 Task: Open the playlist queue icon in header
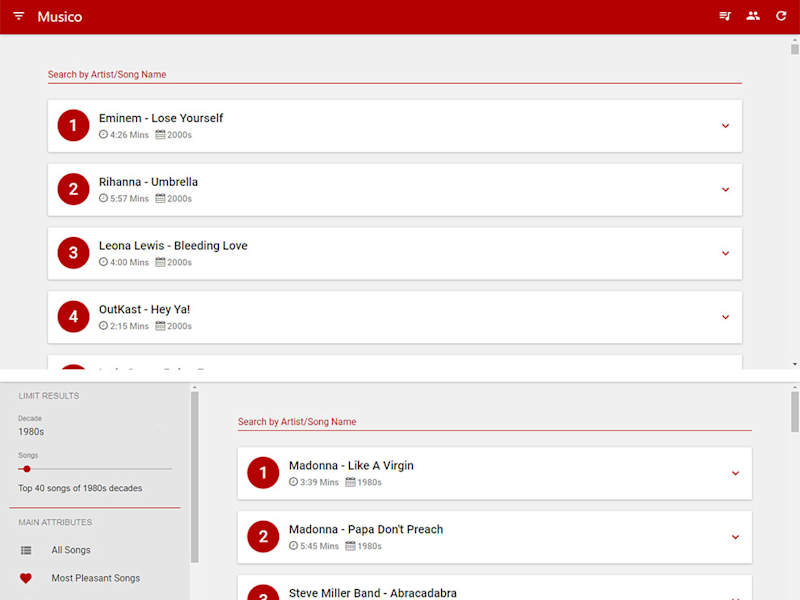coord(725,16)
